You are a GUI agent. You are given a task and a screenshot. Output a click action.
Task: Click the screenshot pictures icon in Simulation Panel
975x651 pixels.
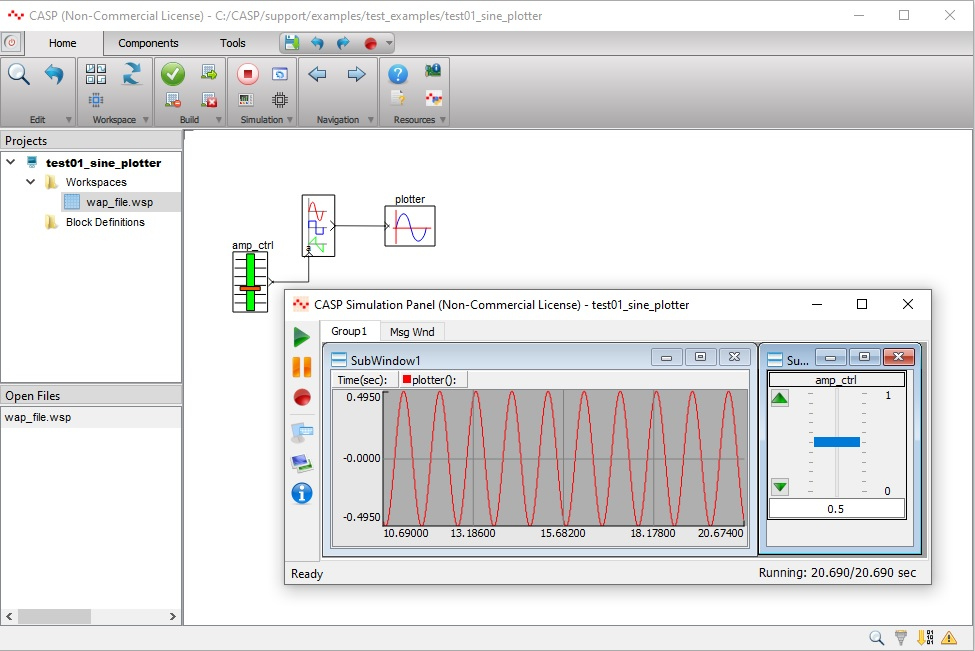point(302,463)
